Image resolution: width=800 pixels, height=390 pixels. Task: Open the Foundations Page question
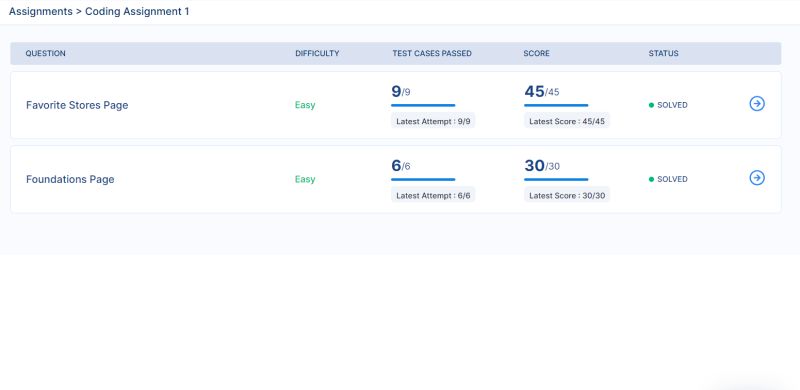70,179
